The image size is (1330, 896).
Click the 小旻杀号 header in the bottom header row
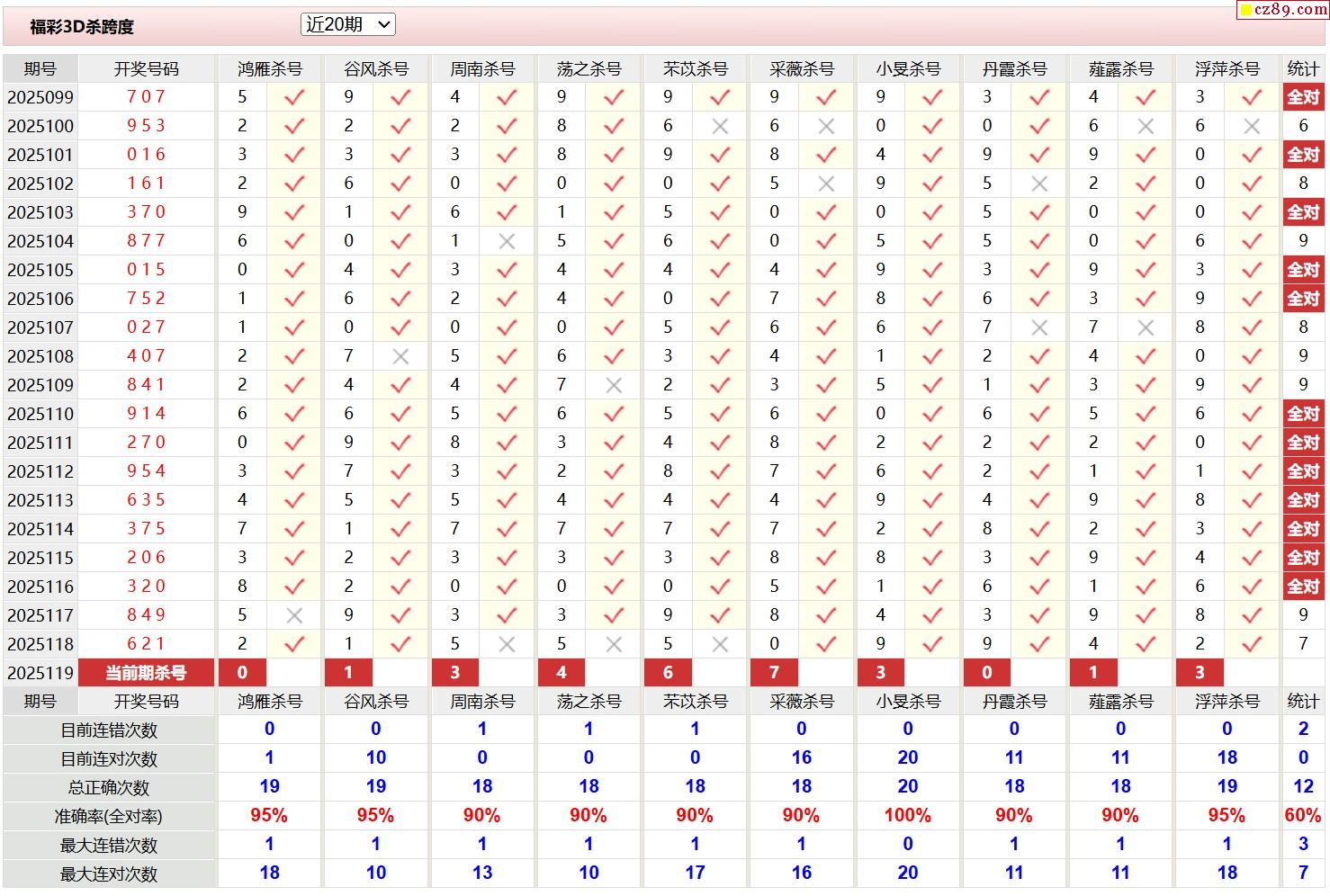[x=908, y=702]
